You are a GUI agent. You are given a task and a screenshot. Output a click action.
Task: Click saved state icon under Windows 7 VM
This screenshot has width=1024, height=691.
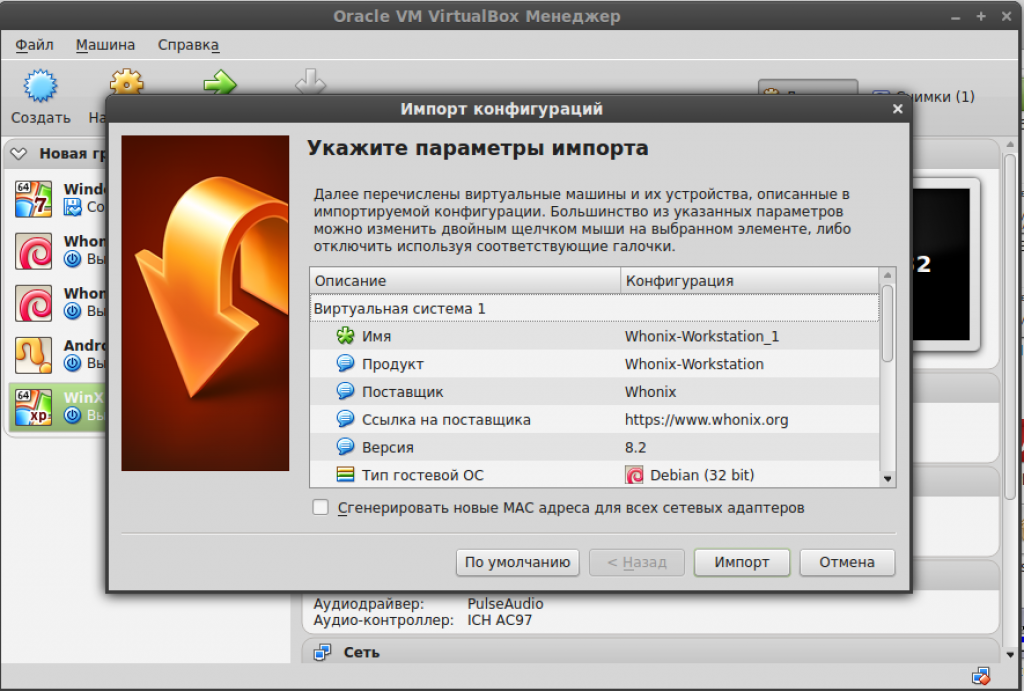[72, 207]
